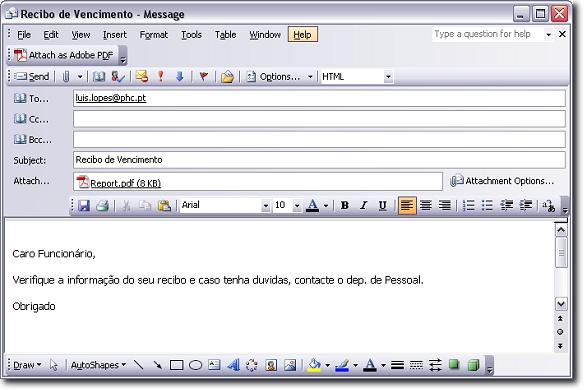
Task: Select Align Right
Action: [x=444, y=205]
